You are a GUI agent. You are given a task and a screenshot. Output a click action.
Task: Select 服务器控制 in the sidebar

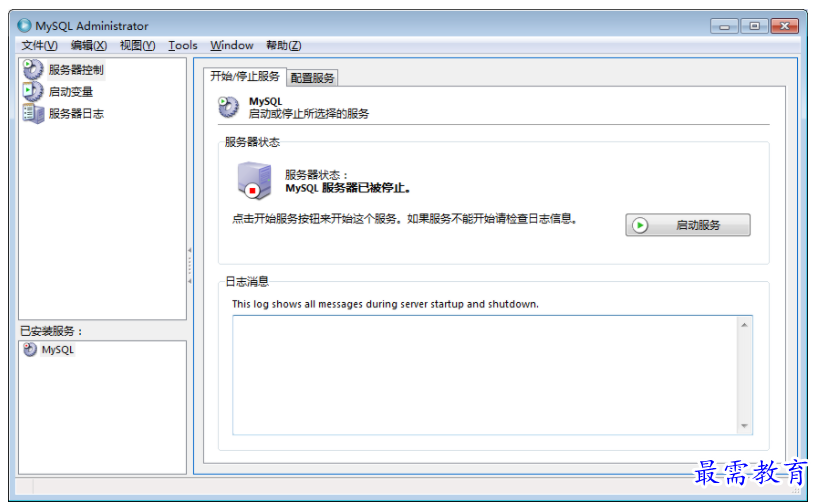click(x=76, y=70)
